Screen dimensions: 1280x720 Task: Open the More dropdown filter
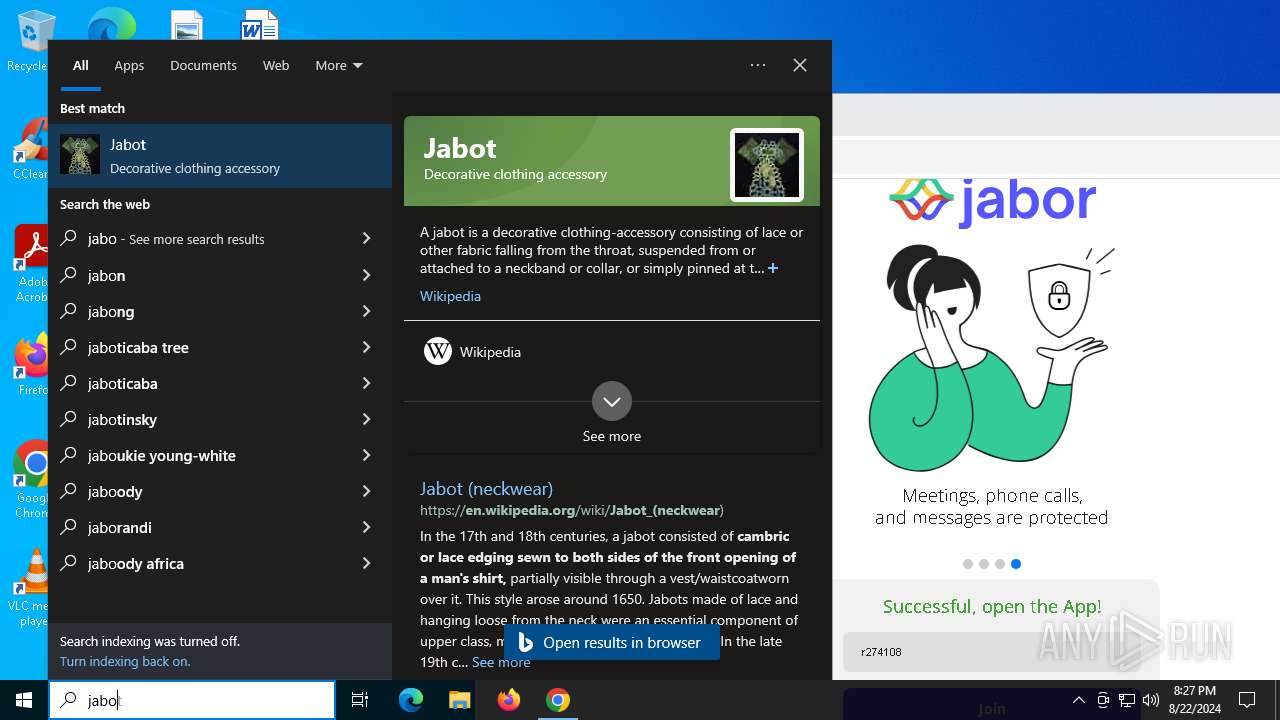point(339,65)
